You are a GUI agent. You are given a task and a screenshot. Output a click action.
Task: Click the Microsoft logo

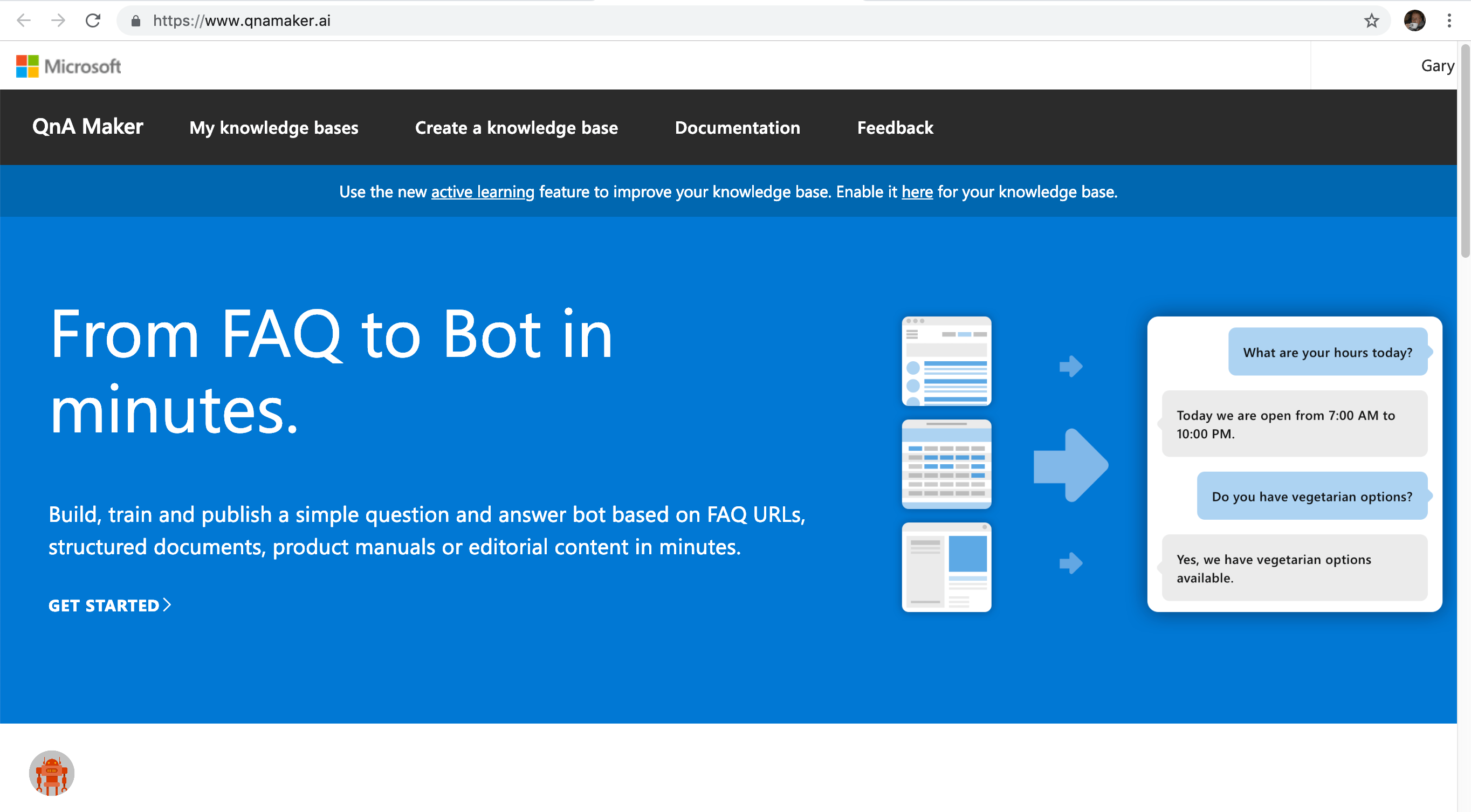68,65
